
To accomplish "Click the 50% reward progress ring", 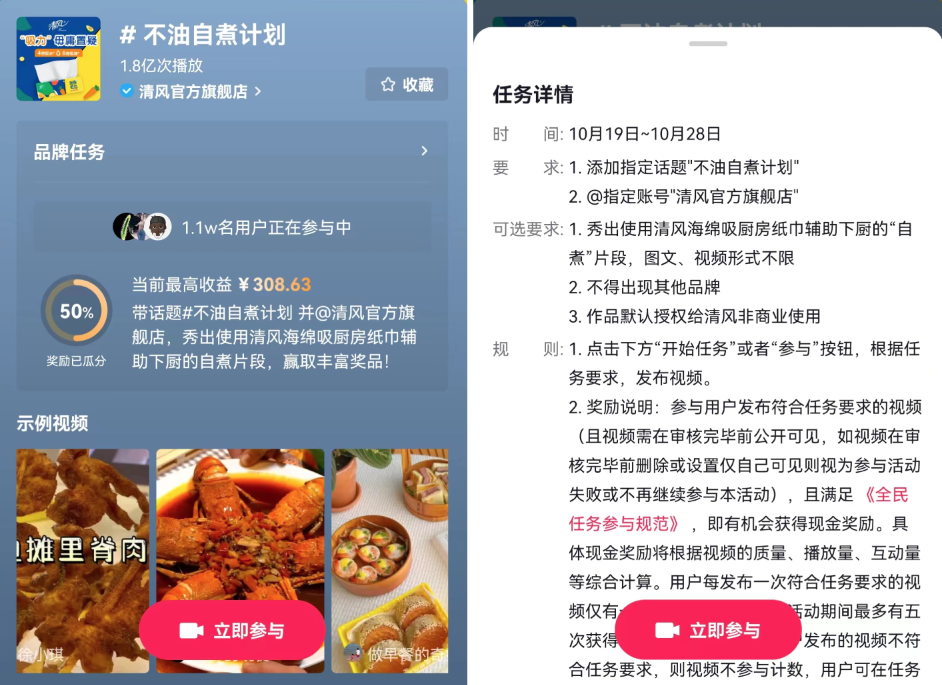I will point(76,310).
